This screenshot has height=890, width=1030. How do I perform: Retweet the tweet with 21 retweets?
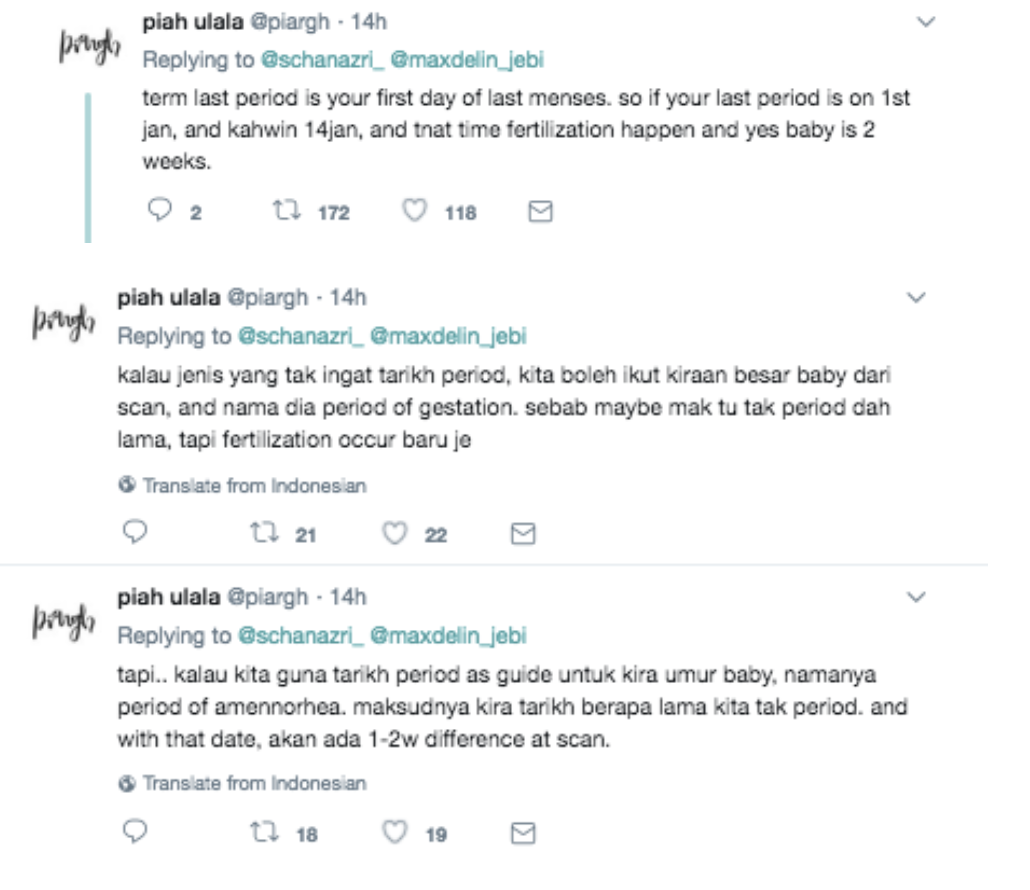(264, 533)
